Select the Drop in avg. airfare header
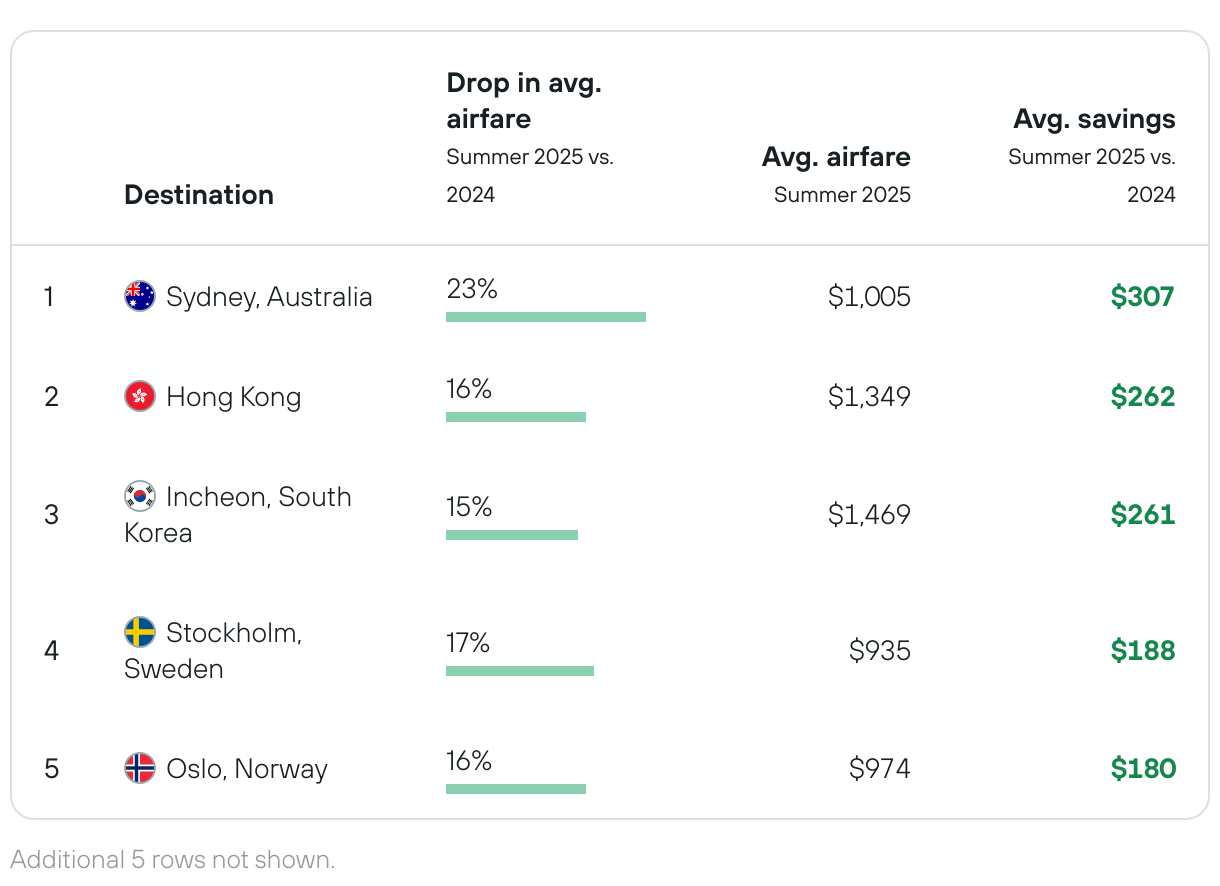Viewport: 1220px width, 886px height. point(524,101)
